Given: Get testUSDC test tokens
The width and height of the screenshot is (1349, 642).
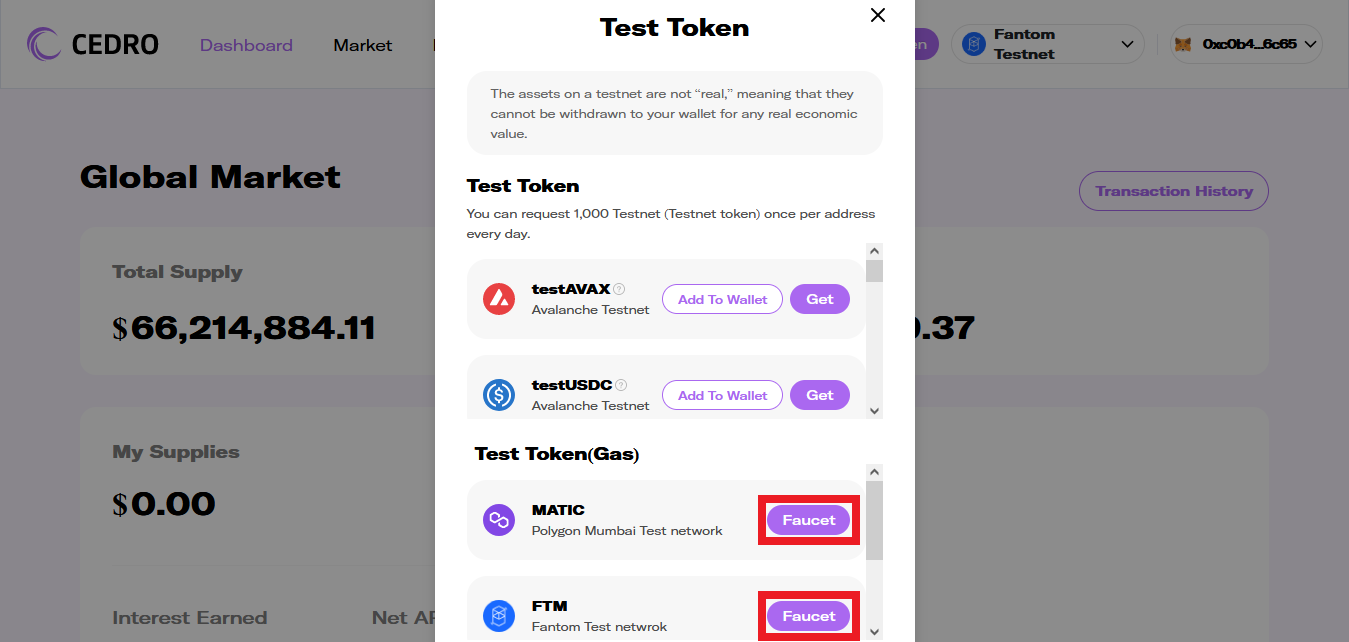Looking at the screenshot, I should (820, 395).
